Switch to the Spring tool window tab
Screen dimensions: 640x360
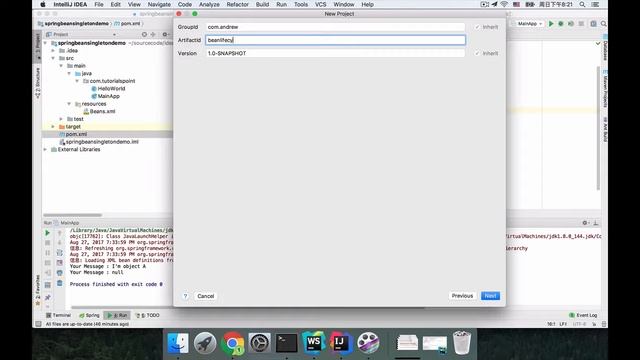tap(89, 315)
